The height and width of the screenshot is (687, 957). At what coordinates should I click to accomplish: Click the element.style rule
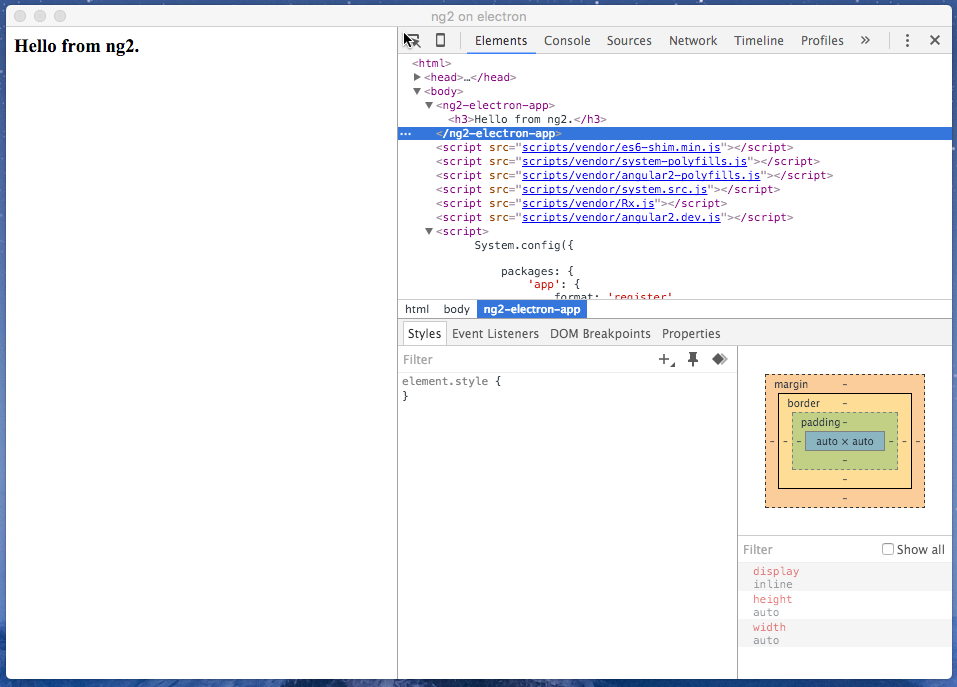coord(451,381)
